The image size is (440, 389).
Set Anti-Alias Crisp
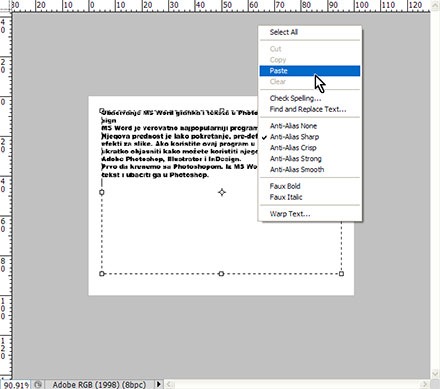click(x=310, y=148)
